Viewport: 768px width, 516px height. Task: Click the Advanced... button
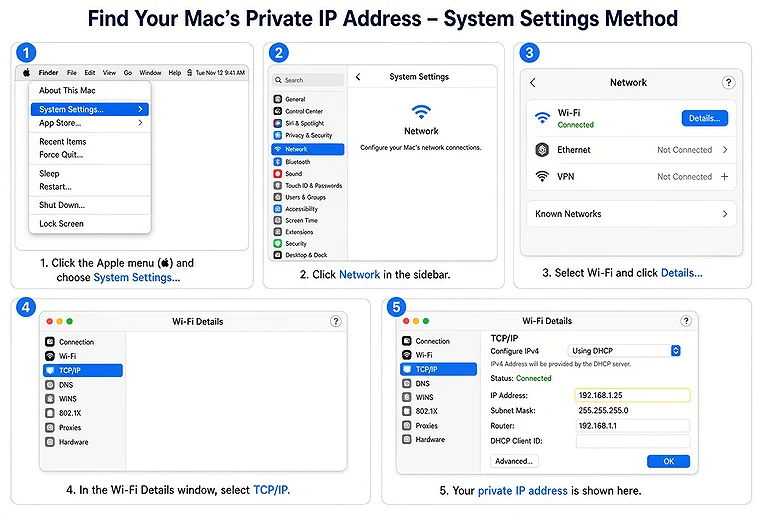click(x=514, y=461)
